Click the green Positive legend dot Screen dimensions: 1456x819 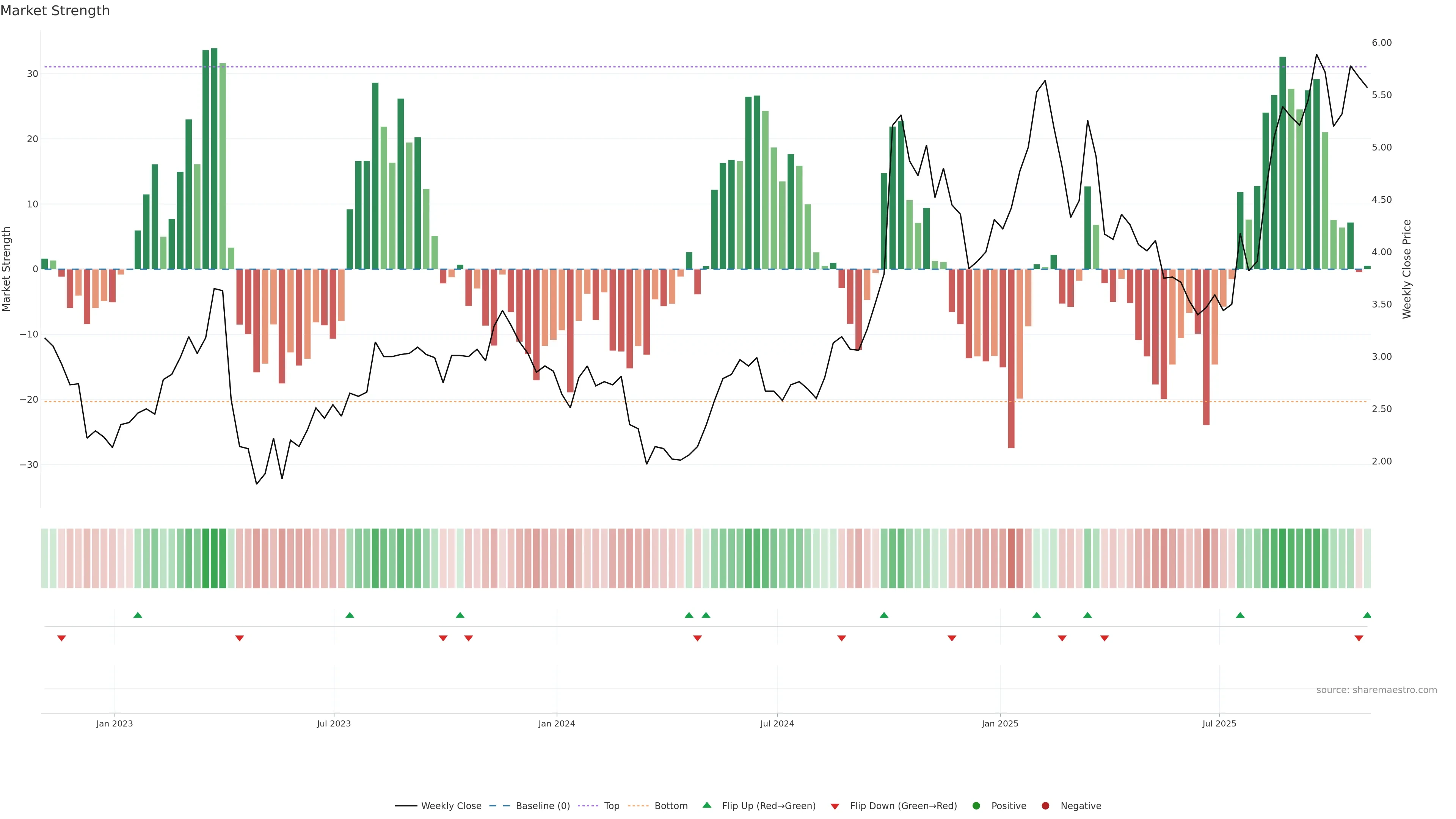(x=976, y=805)
